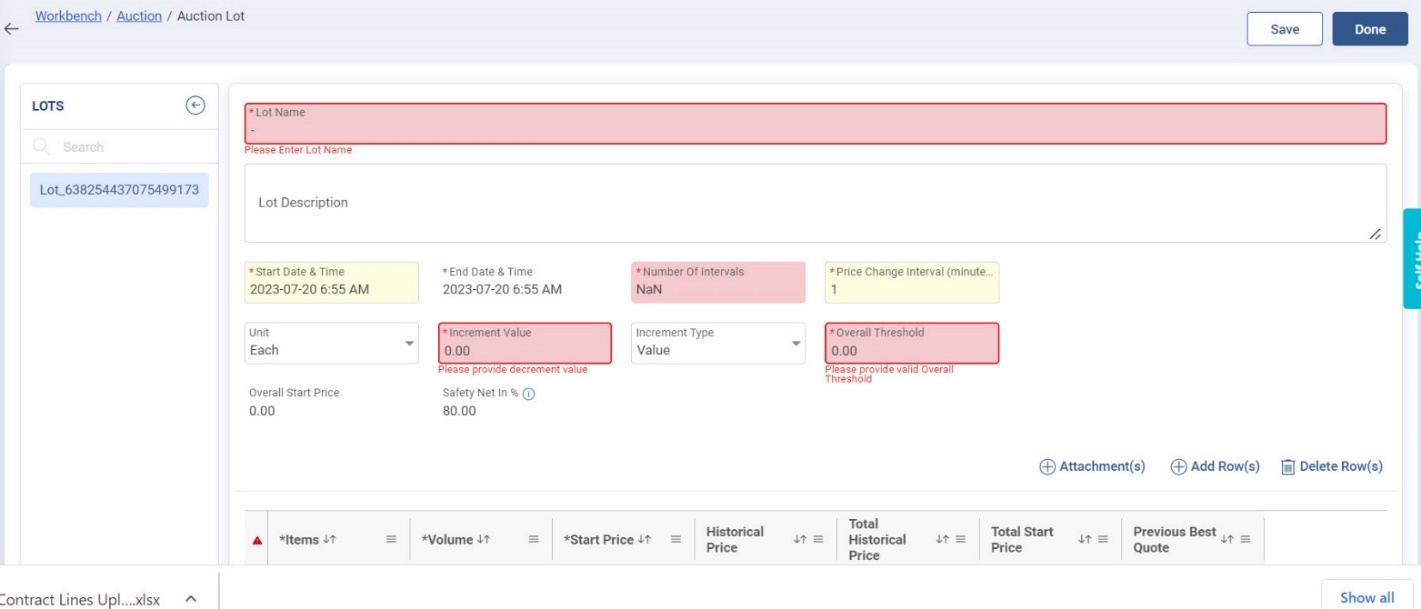Sort by Start Price column arrows
This screenshot has height=609, width=1421.
click(644, 540)
